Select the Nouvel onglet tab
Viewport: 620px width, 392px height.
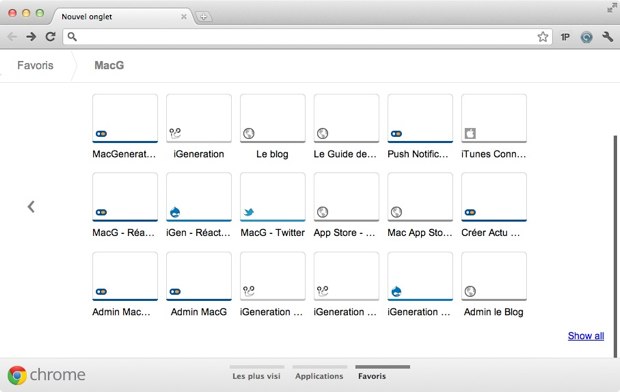123,17
